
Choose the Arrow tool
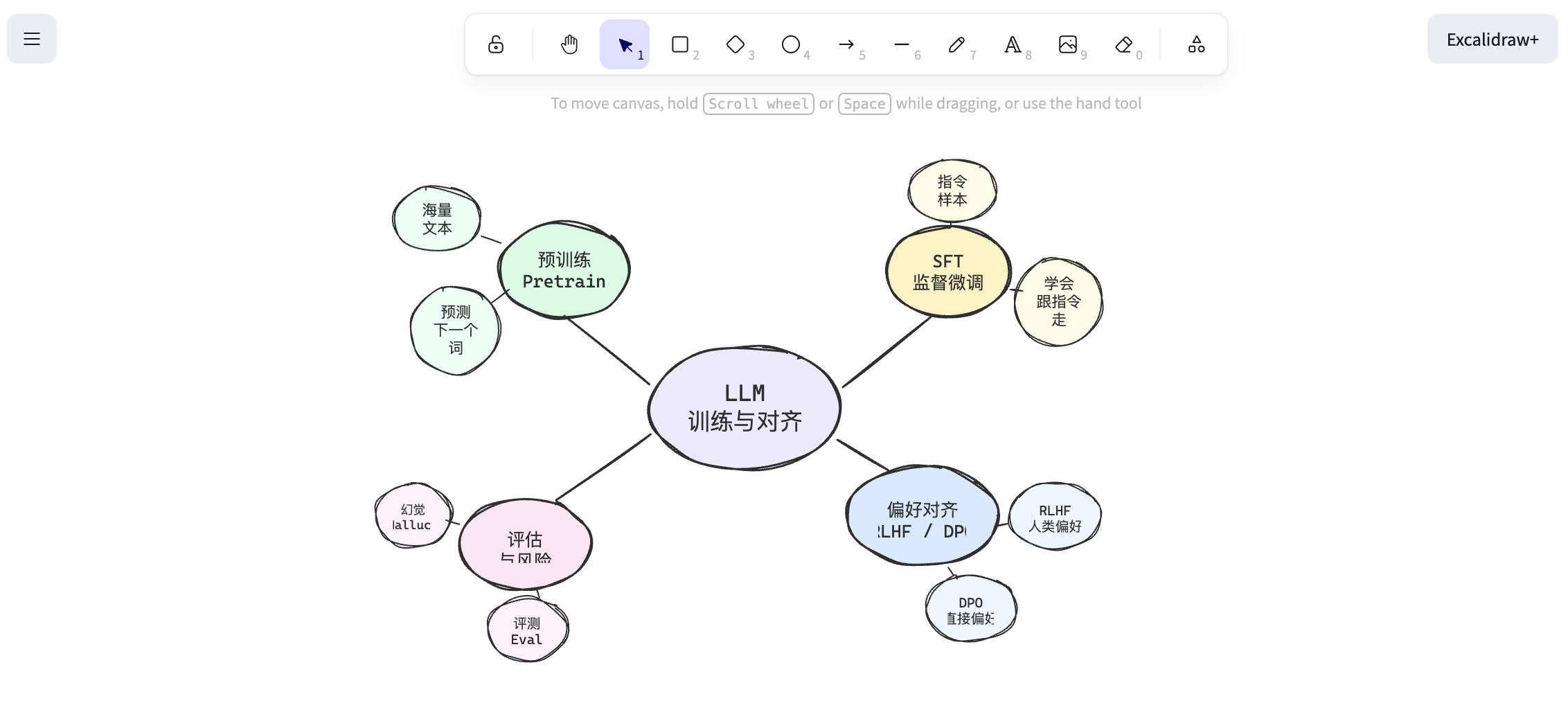(846, 45)
